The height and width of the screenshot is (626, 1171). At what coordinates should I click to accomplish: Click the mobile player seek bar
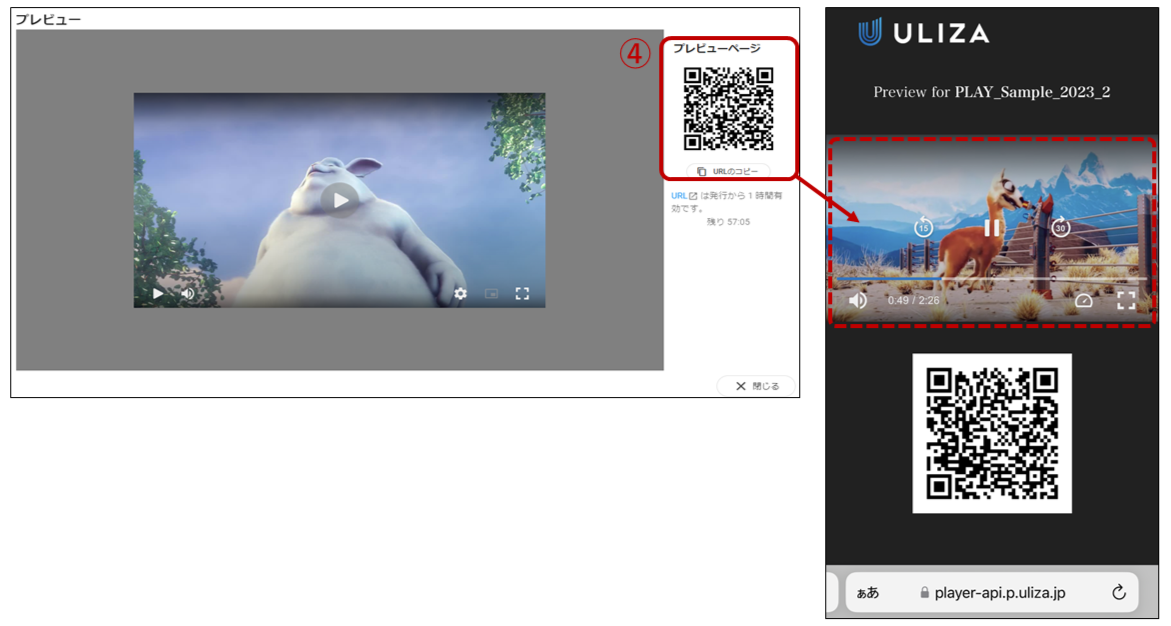pyautogui.click(x=990, y=278)
